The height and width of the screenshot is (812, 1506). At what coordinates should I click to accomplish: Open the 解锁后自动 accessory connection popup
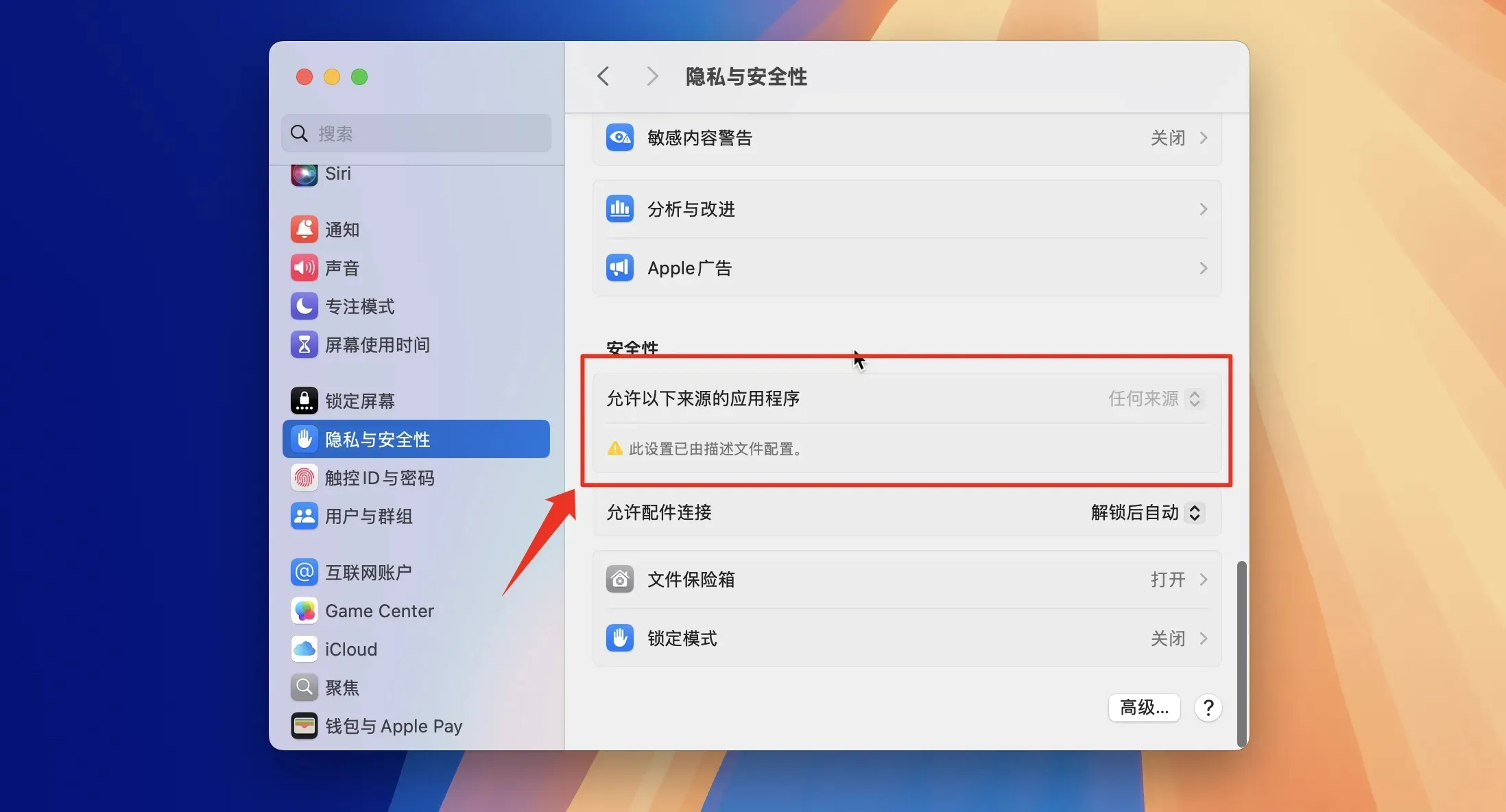(1146, 512)
